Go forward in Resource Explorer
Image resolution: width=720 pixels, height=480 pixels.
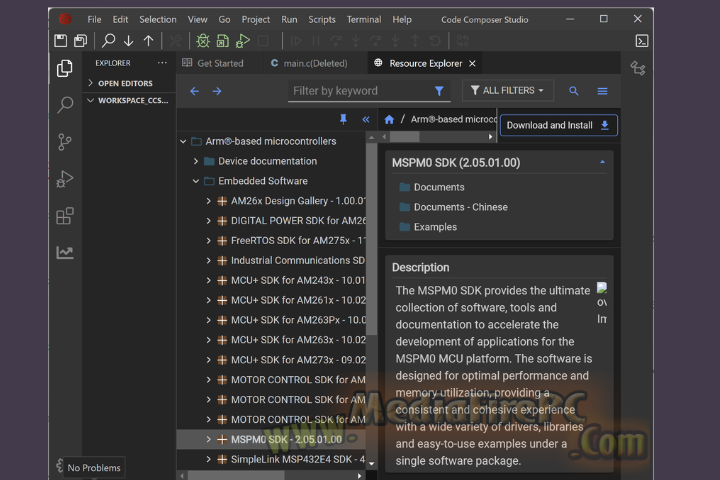[217, 91]
